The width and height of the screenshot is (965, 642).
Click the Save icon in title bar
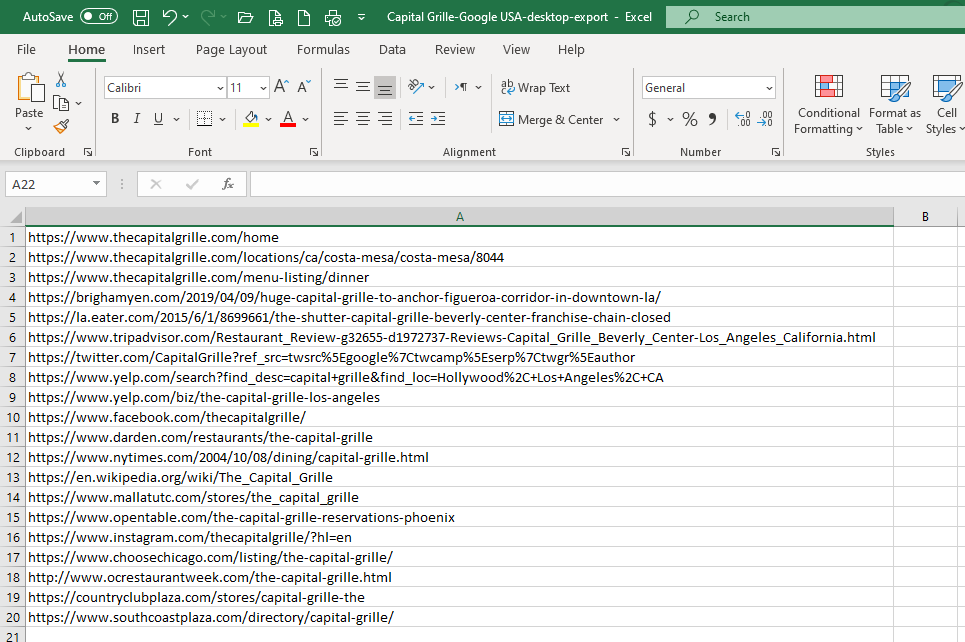141,17
